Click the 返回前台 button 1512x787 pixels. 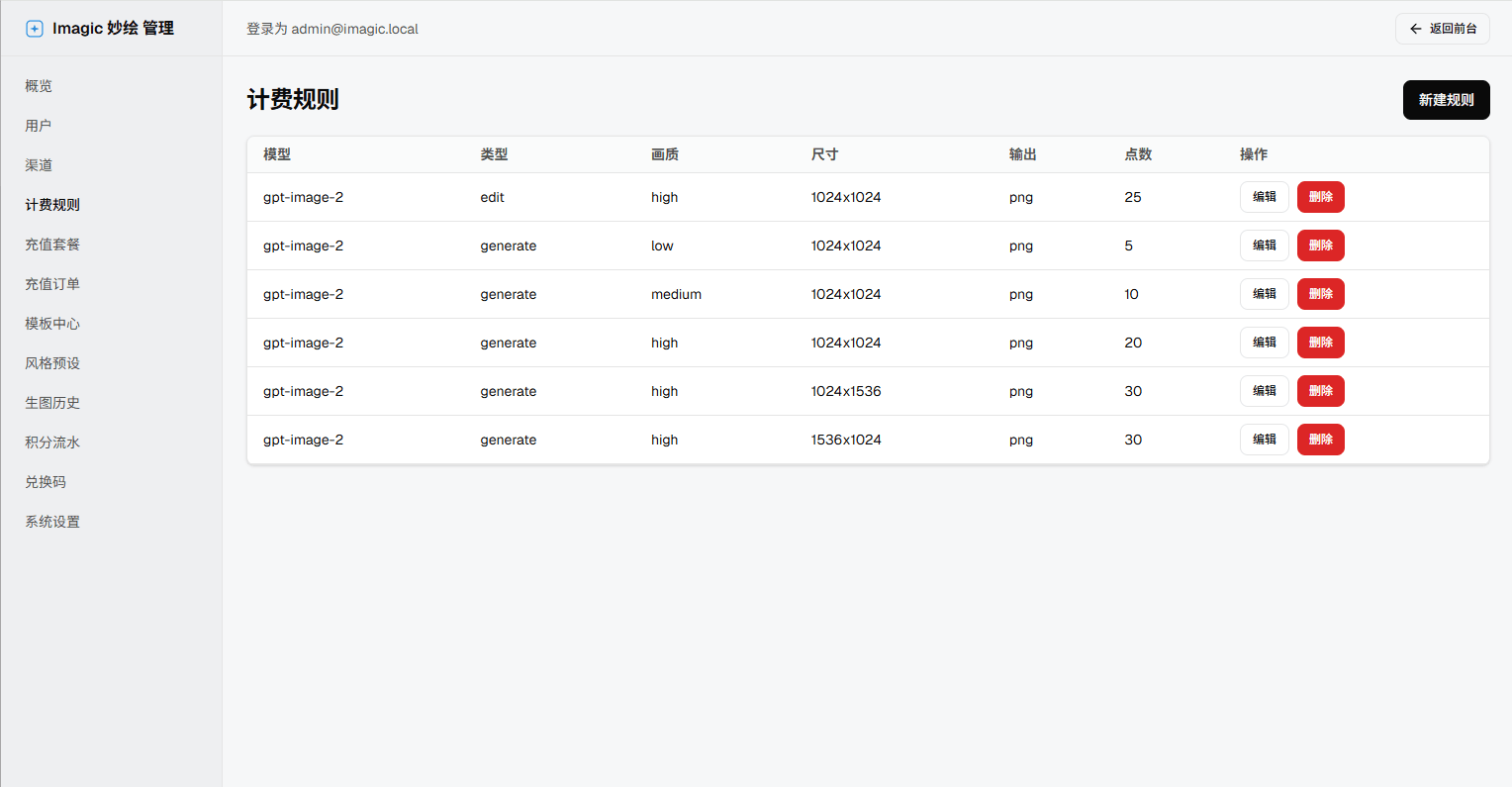click(1443, 29)
